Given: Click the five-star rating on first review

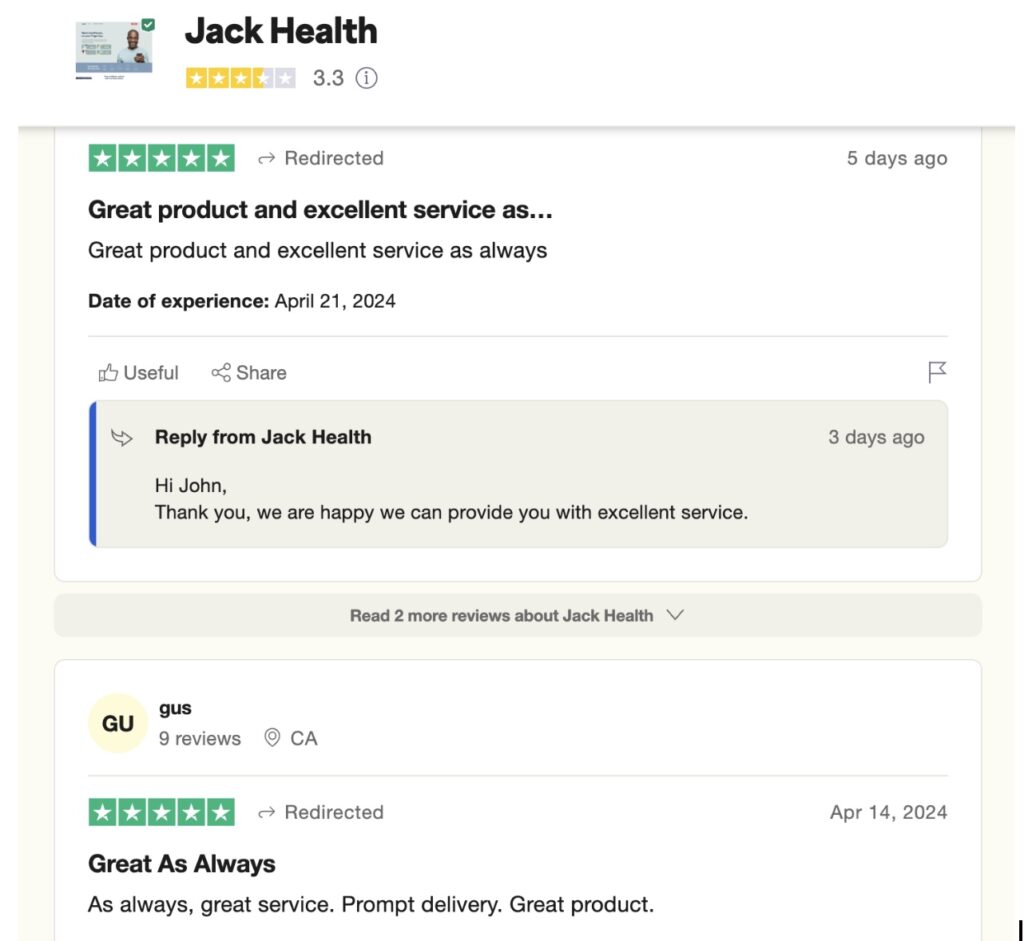Looking at the screenshot, I should 161,159.
